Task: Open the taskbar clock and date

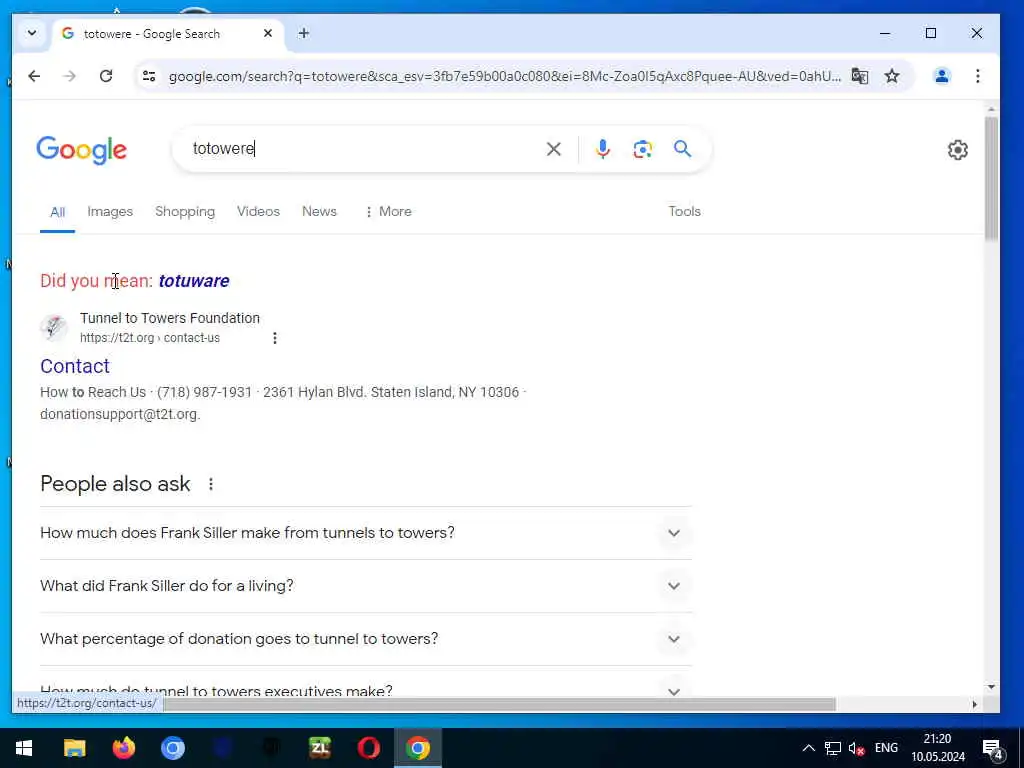Action: point(938,748)
